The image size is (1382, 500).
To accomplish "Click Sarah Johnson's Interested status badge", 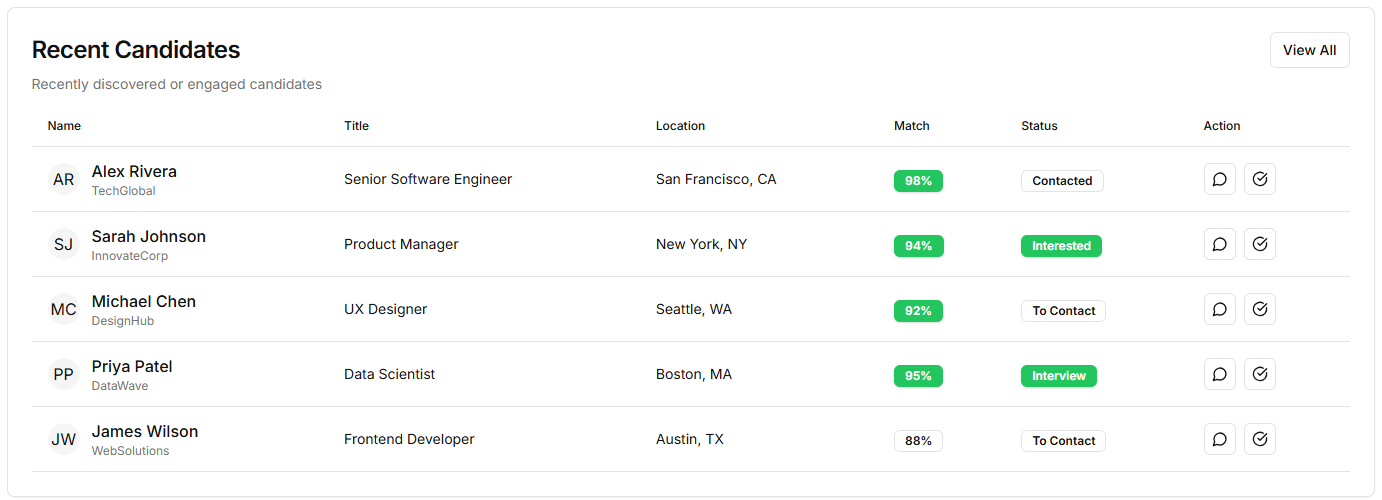I will click(1061, 246).
